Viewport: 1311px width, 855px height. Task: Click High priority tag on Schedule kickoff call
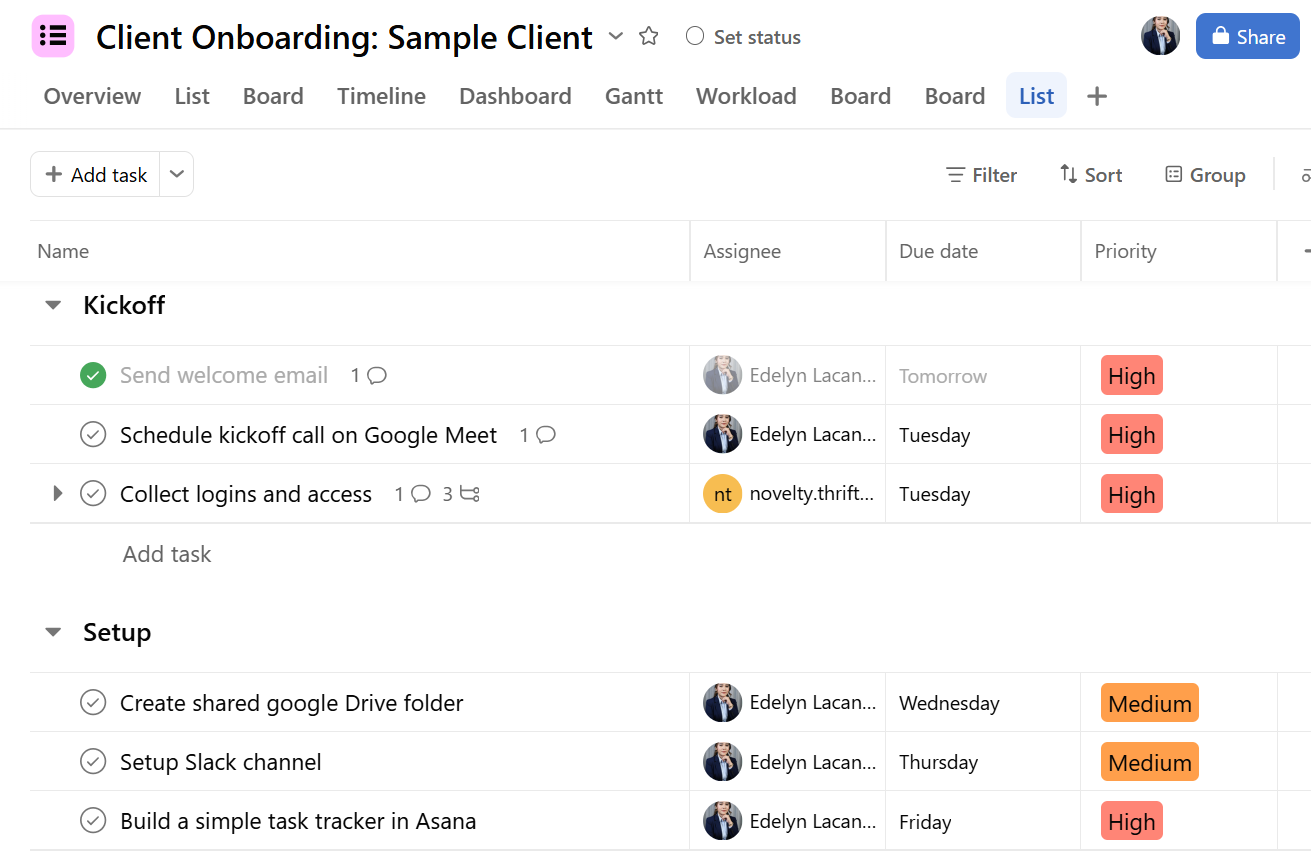click(x=1132, y=435)
